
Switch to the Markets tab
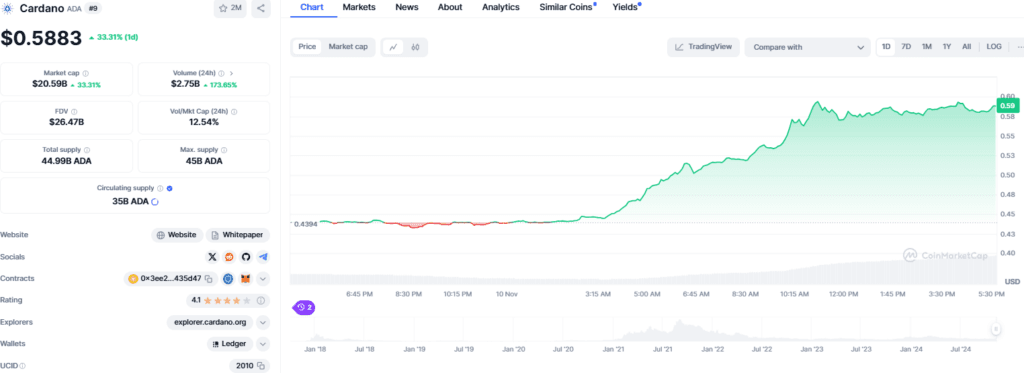coord(359,7)
